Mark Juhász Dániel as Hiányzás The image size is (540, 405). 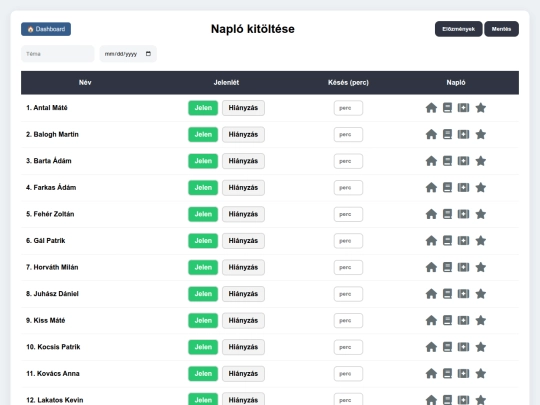tap(243, 294)
